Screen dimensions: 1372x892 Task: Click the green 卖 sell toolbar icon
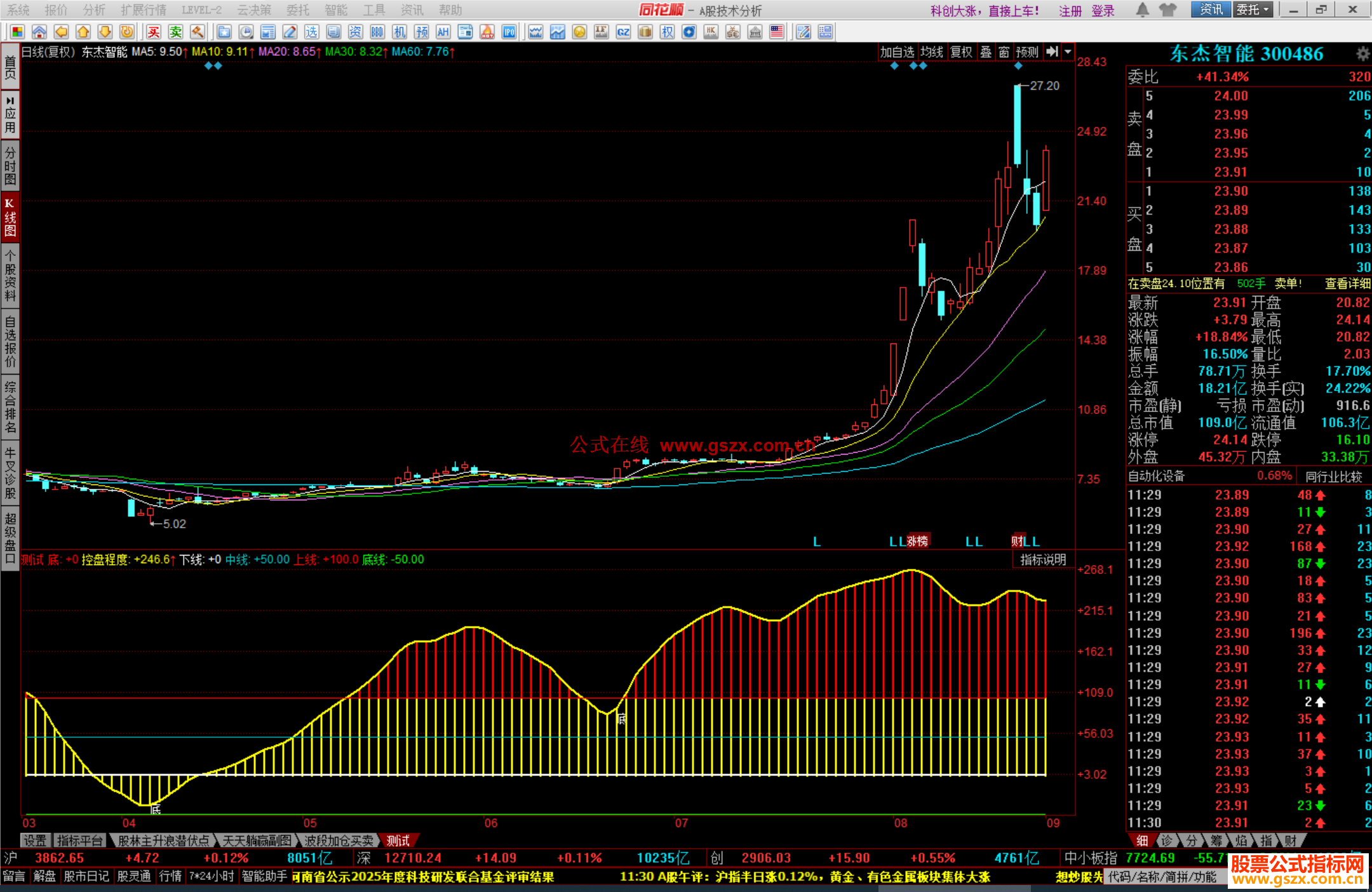coord(175,32)
